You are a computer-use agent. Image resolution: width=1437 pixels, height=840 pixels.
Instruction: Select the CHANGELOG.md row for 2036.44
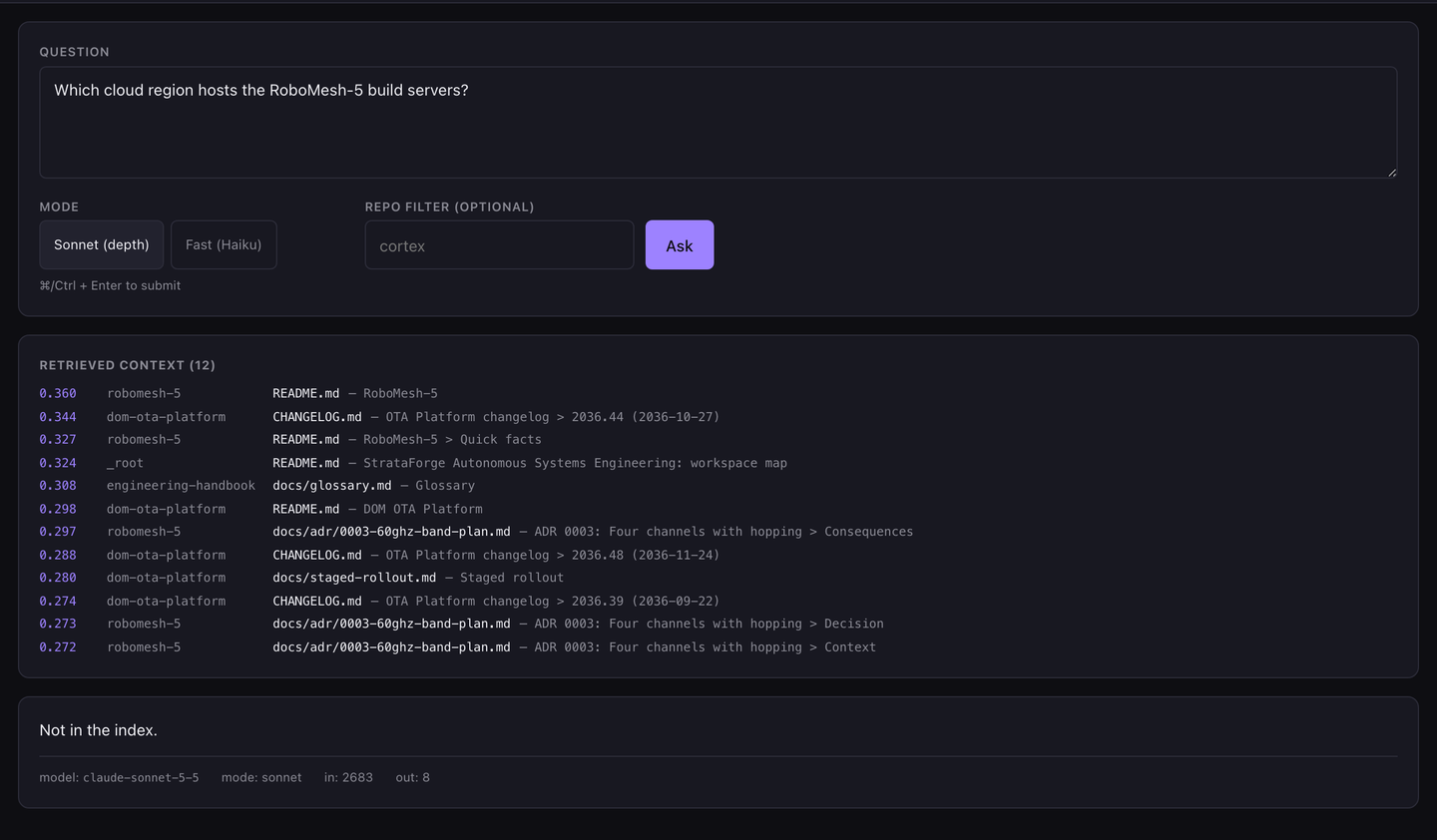coord(718,417)
